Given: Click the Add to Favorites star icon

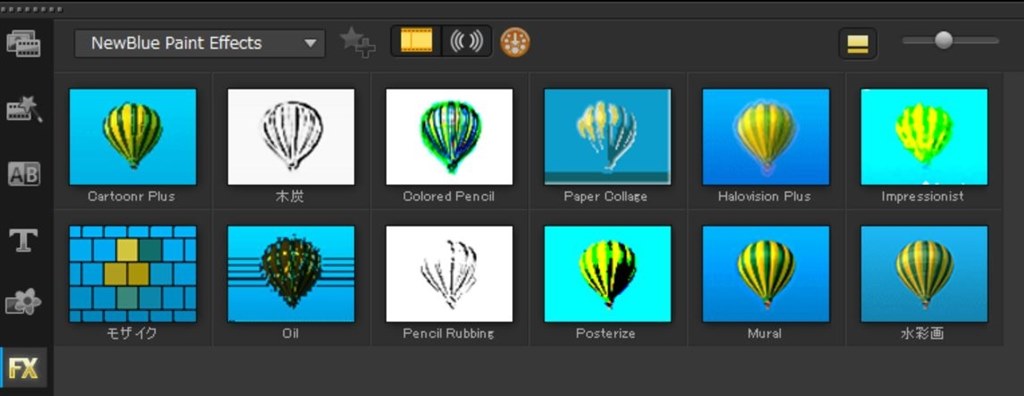Looking at the screenshot, I should [x=357, y=42].
